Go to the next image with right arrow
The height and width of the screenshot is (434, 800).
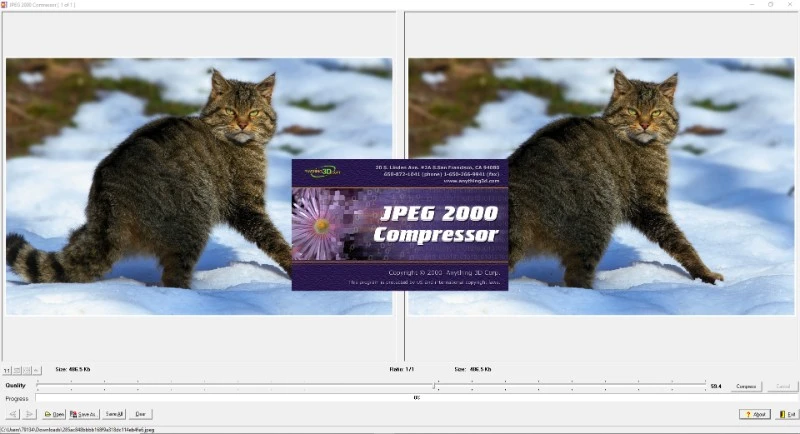coord(29,414)
